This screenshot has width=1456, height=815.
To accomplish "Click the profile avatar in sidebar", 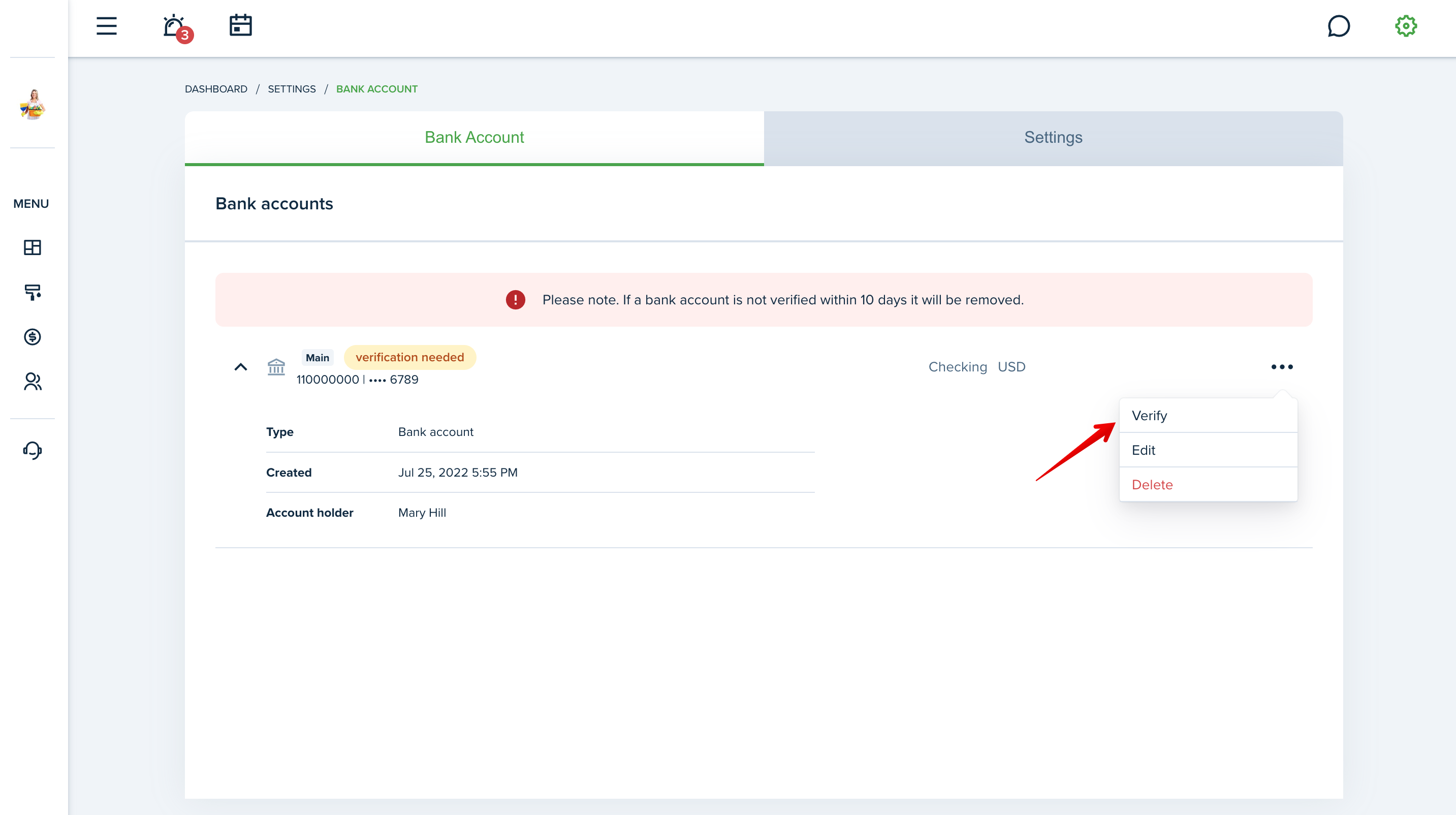I will [33, 104].
